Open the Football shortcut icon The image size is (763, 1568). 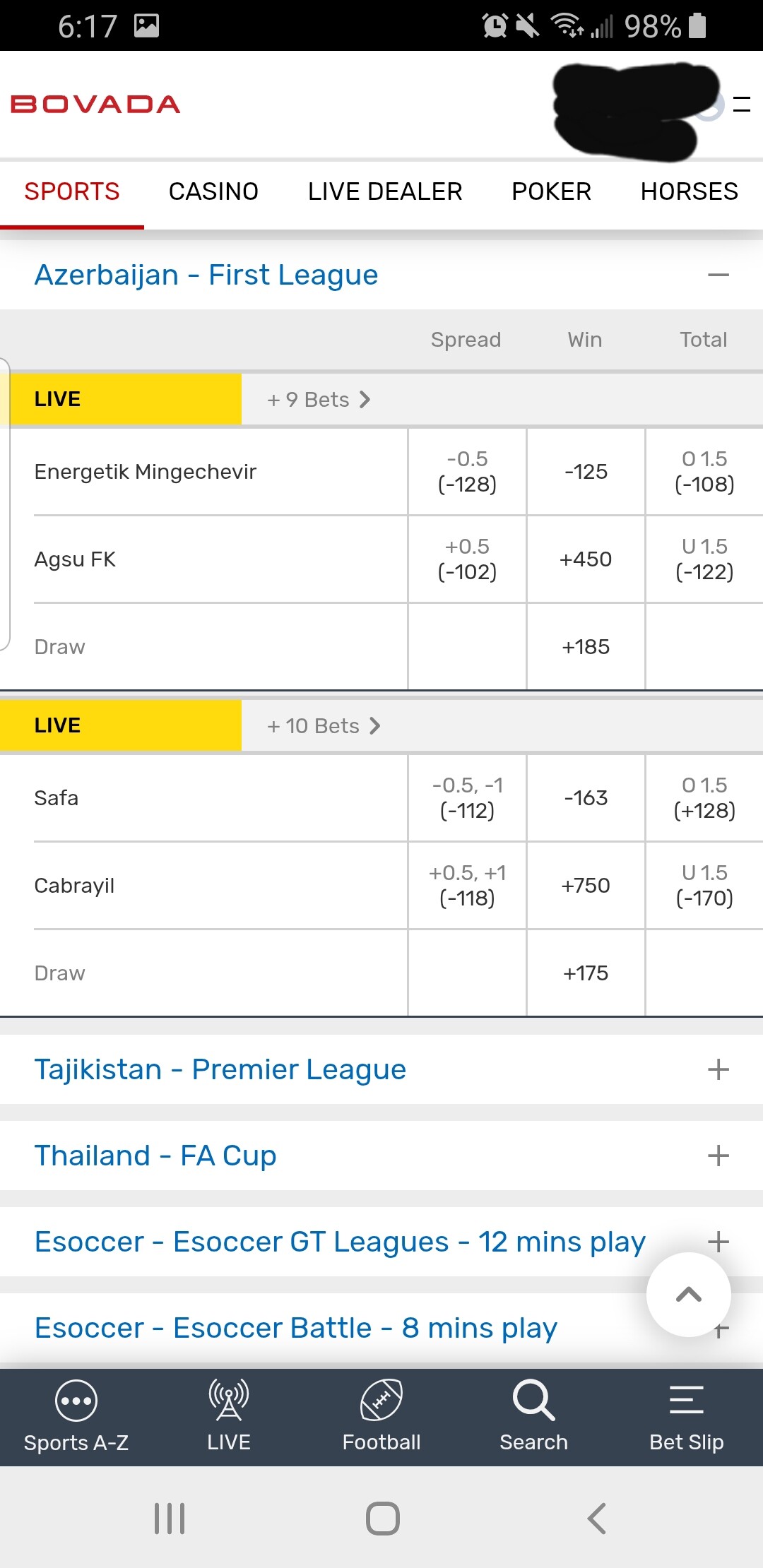pos(381,1401)
